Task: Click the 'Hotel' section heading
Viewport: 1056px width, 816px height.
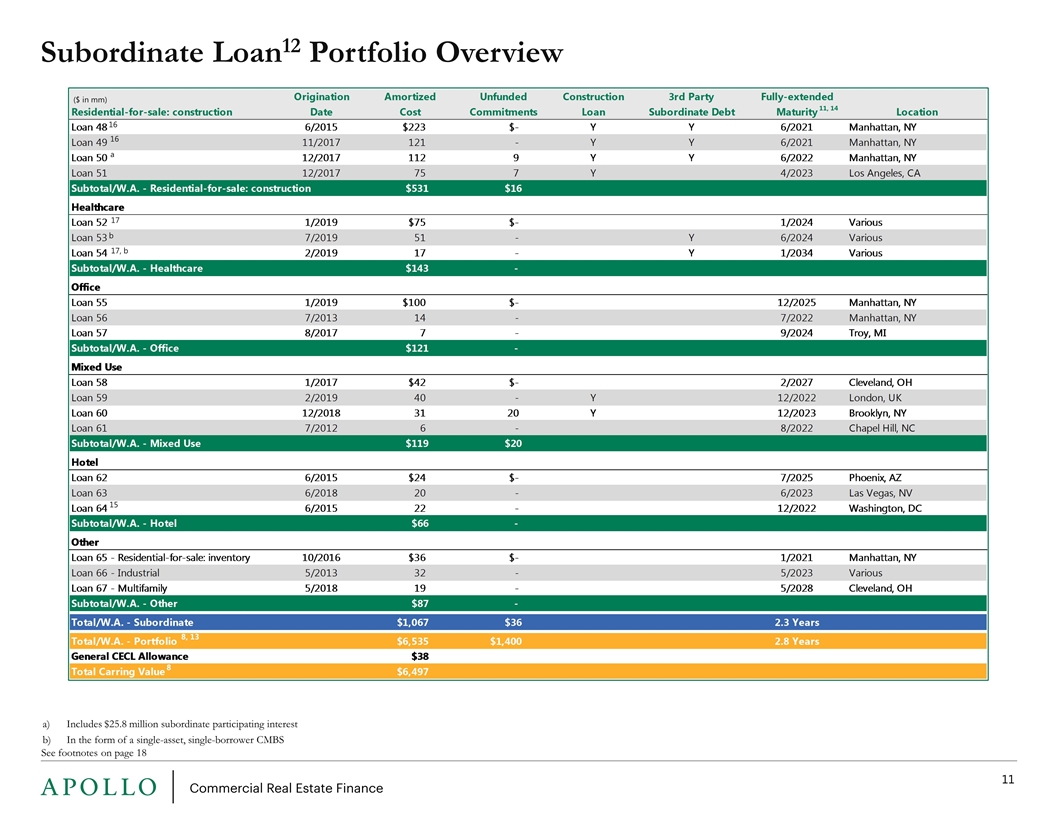Action: [84, 462]
